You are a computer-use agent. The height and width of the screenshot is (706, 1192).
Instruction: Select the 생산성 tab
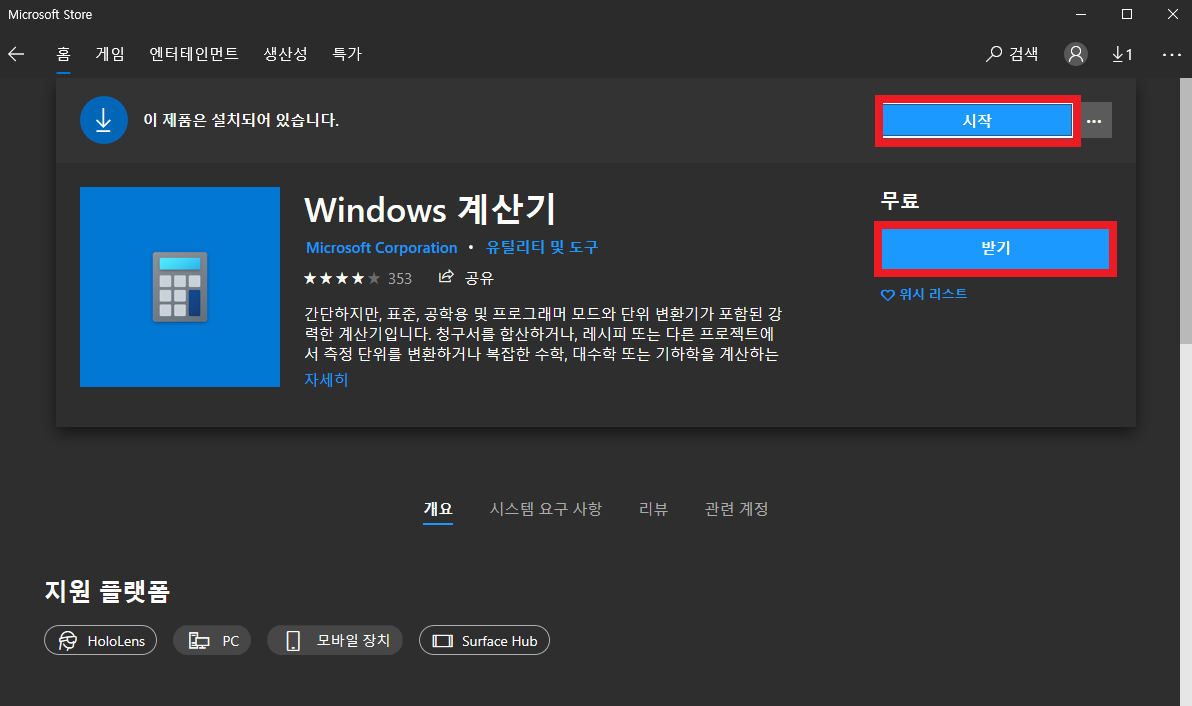click(285, 54)
